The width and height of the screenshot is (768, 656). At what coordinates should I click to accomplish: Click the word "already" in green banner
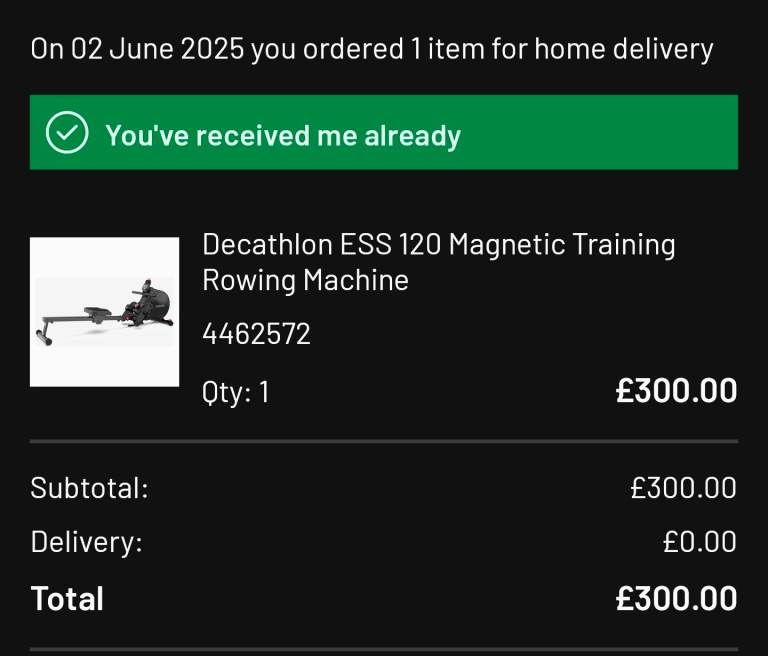412,135
